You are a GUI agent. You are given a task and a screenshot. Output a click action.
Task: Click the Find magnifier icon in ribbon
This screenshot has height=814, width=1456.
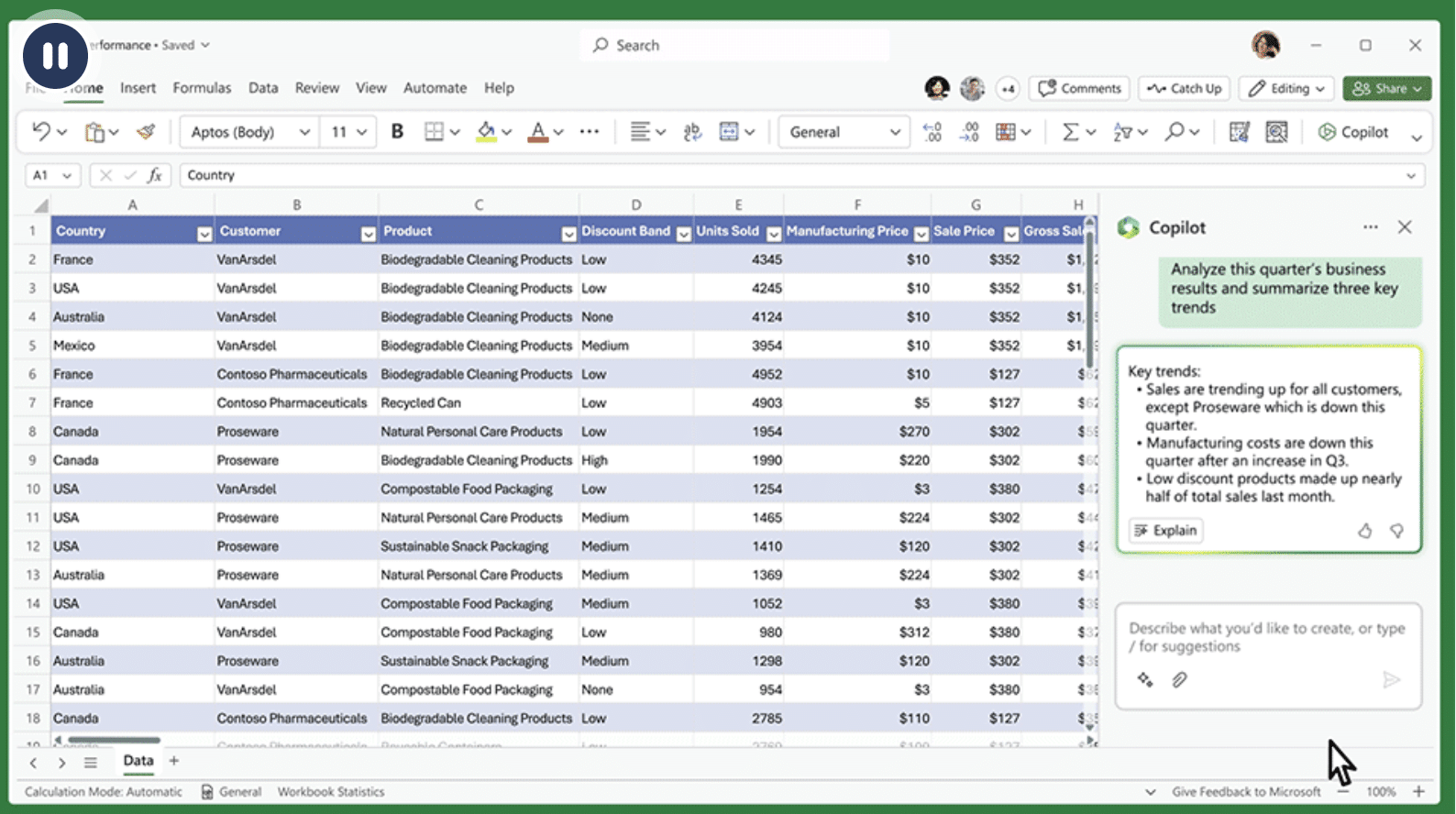1175,132
